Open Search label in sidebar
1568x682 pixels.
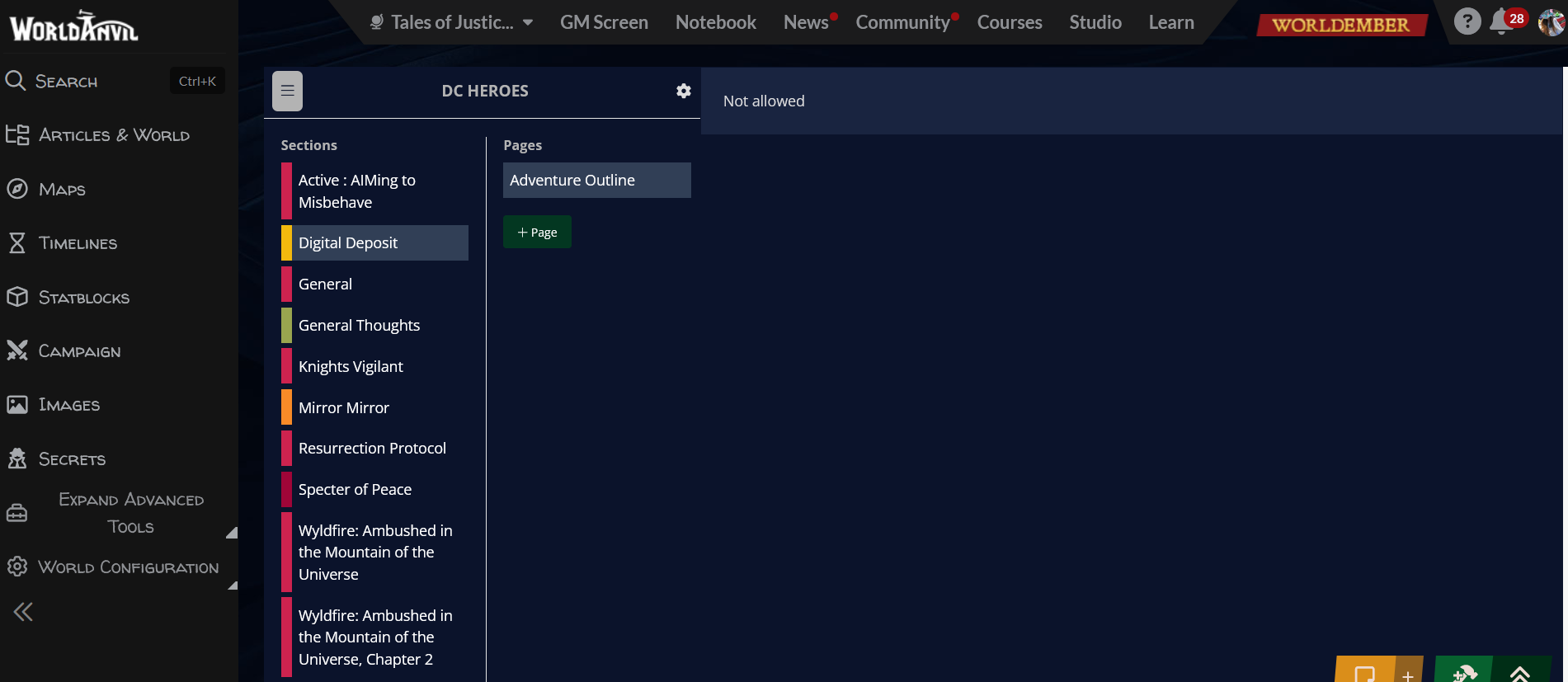pos(66,81)
